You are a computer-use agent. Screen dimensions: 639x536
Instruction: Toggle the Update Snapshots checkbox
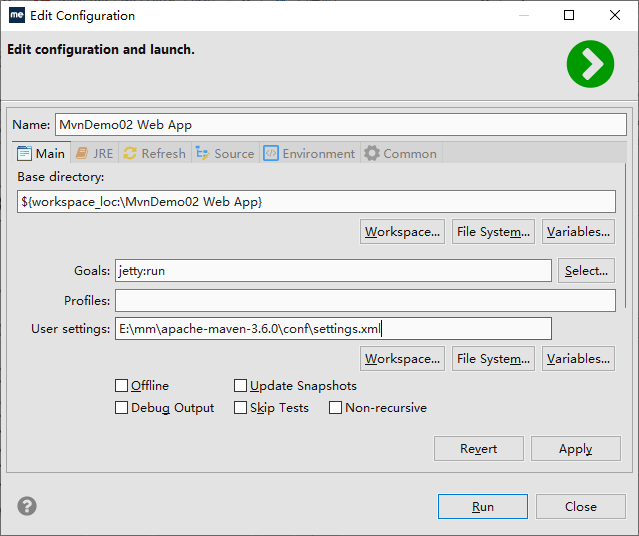[241, 386]
